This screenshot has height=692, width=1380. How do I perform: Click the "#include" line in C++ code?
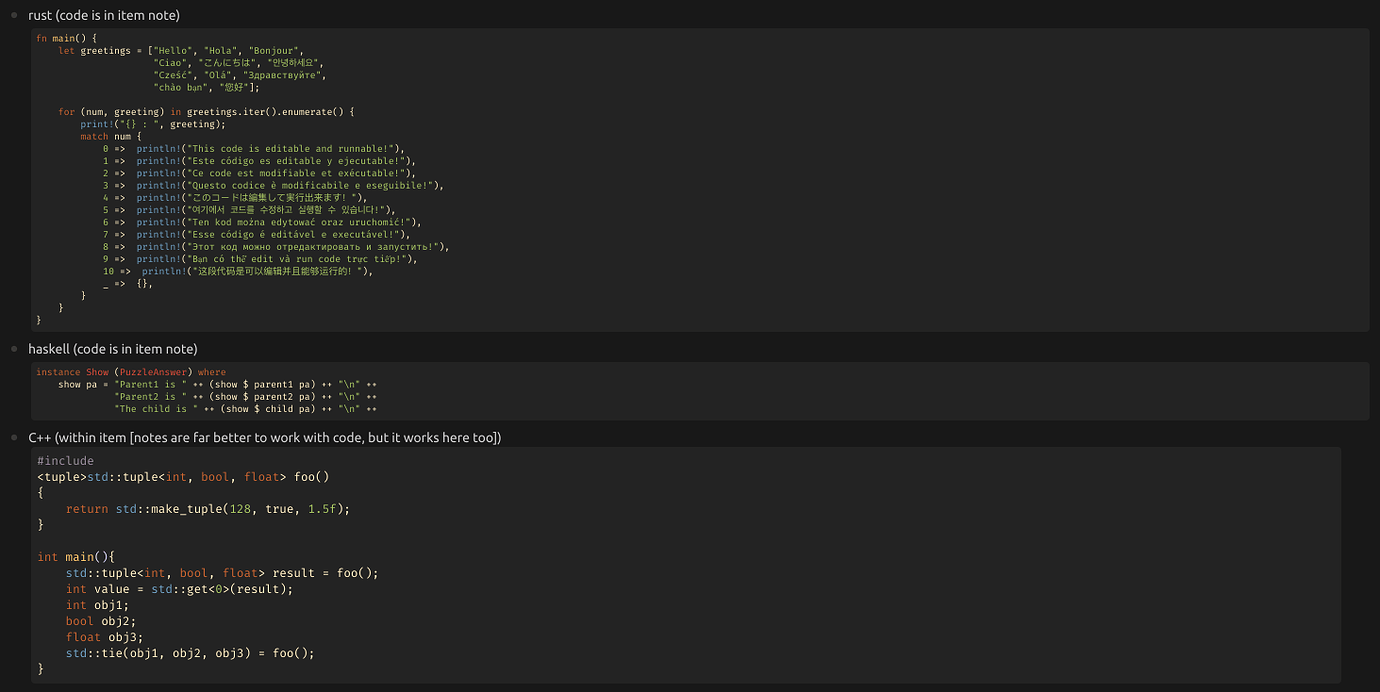point(67,460)
